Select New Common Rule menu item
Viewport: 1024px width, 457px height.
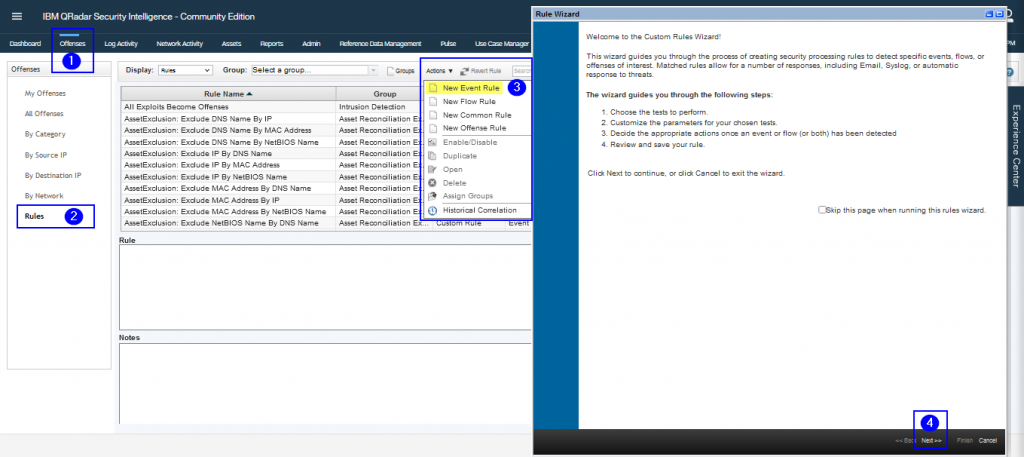pyautogui.click(x=478, y=115)
